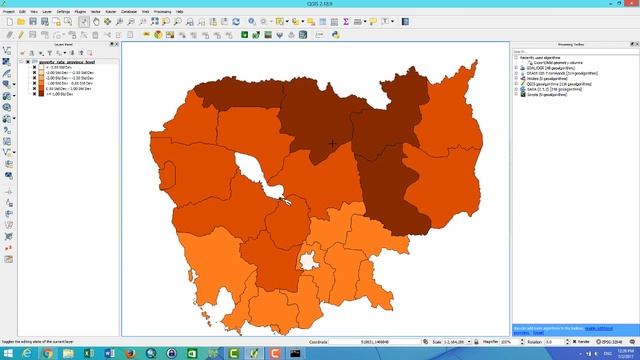The height and width of the screenshot is (360, 640).
Task: Click the coordinate extents toggle icon
Action: tap(426, 342)
